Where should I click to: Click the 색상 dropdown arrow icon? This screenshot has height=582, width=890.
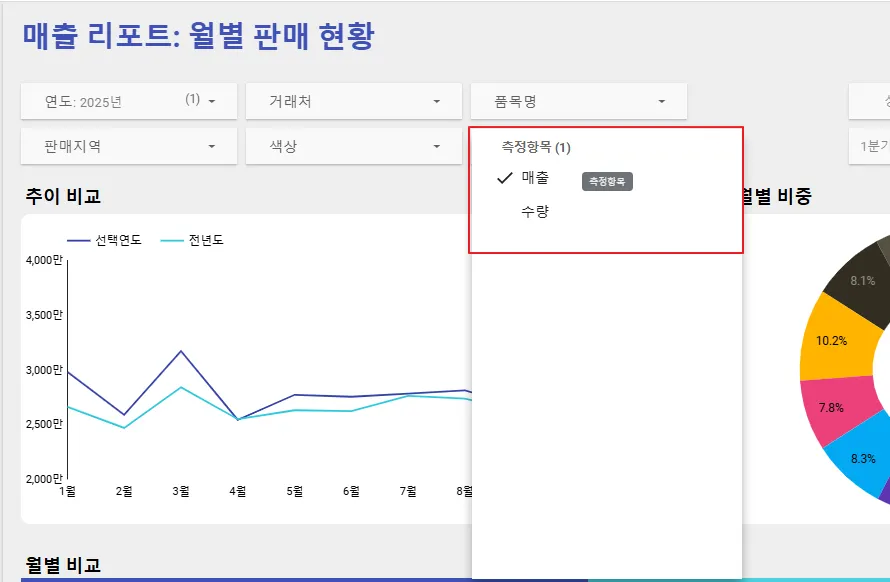click(x=436, y=146)
